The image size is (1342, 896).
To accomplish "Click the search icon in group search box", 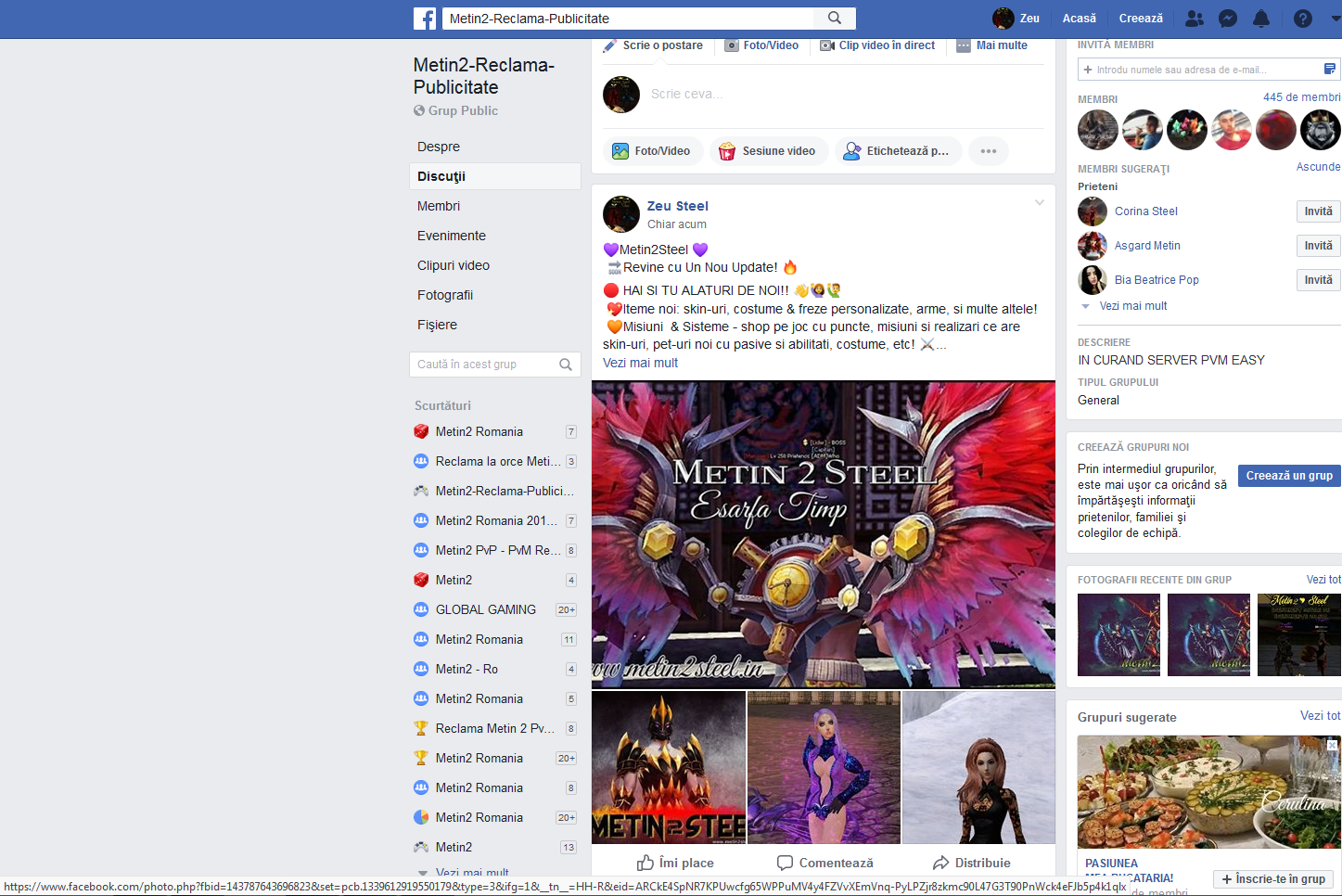I will coord(566,365).
